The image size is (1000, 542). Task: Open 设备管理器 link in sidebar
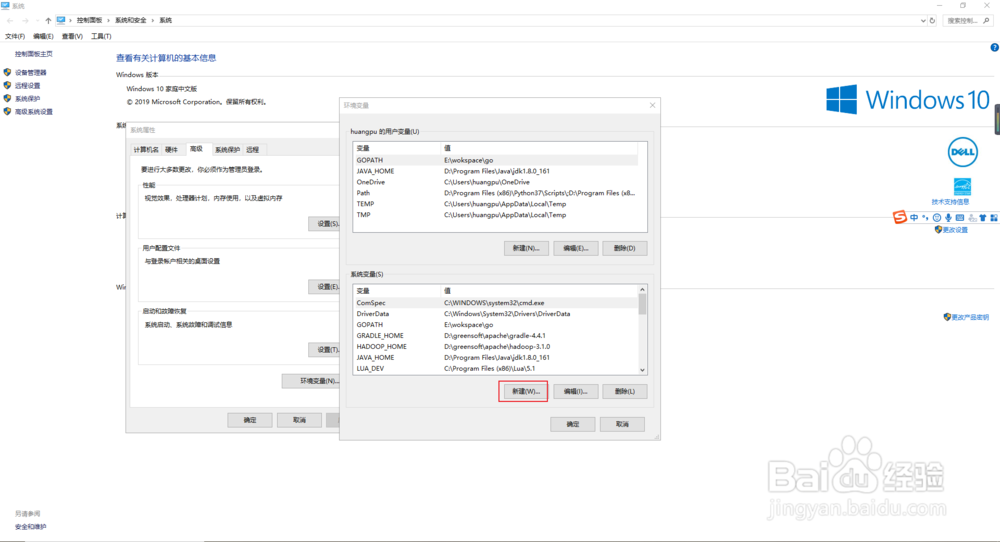[x=31, y=73]
